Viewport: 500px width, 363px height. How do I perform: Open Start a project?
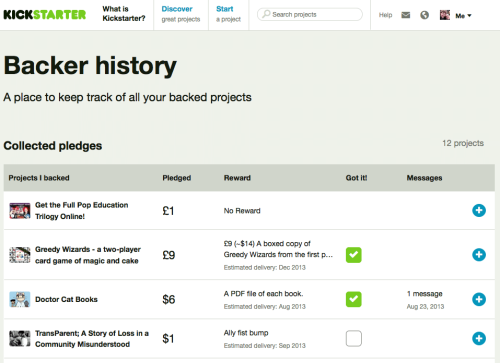coord(228,14)
